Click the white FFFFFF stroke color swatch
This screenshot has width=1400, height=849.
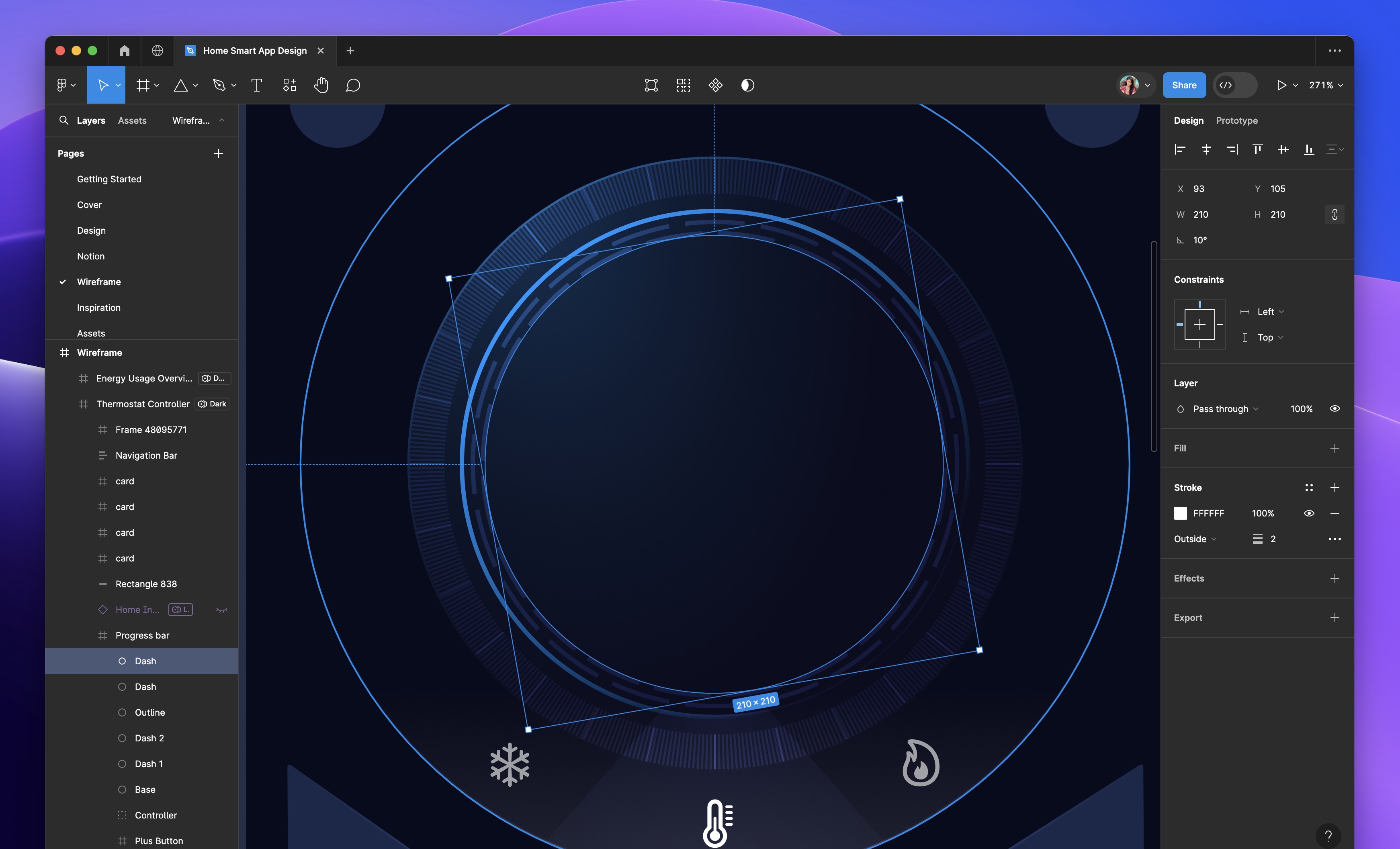point(1180,513)
